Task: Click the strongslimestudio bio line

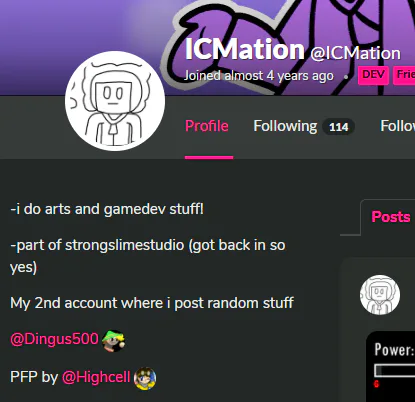Action: point(148,256)
